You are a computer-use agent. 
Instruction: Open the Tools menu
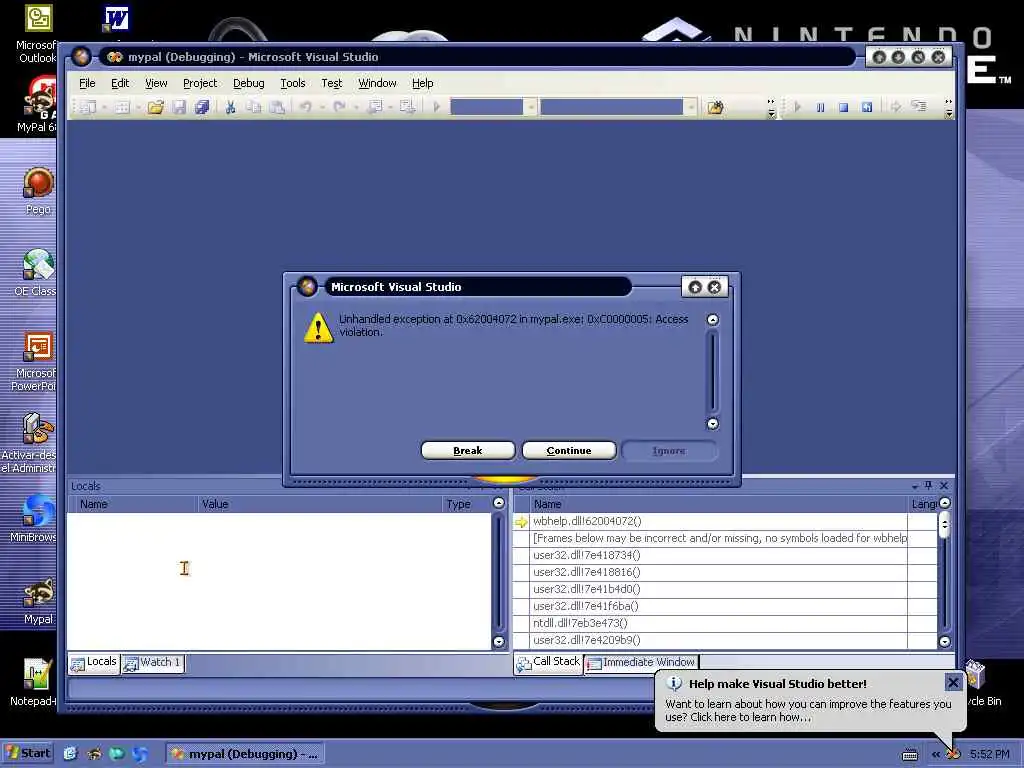[x=293, y=83]
